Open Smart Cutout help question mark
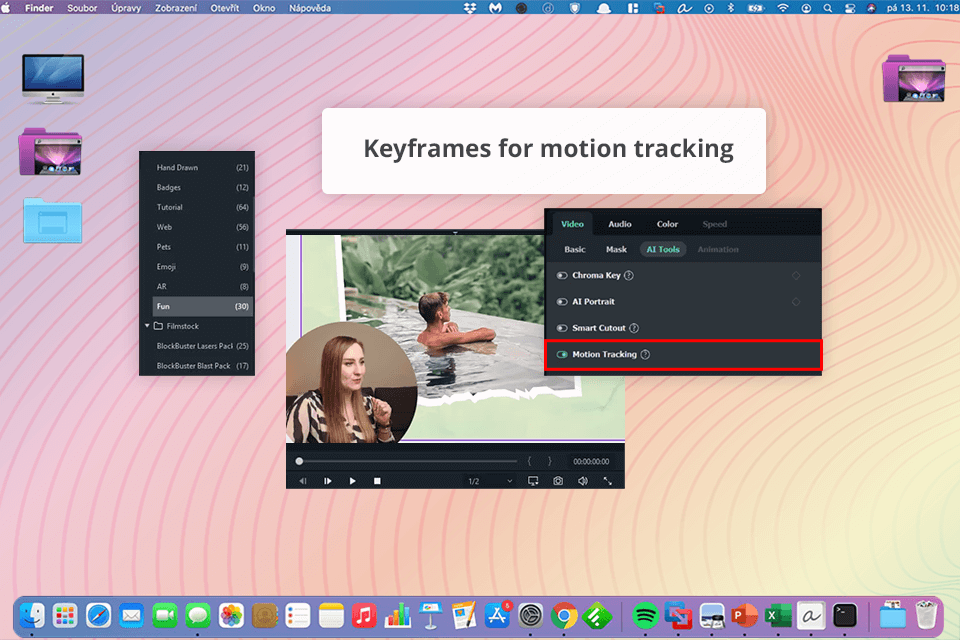 coord(634,328)
